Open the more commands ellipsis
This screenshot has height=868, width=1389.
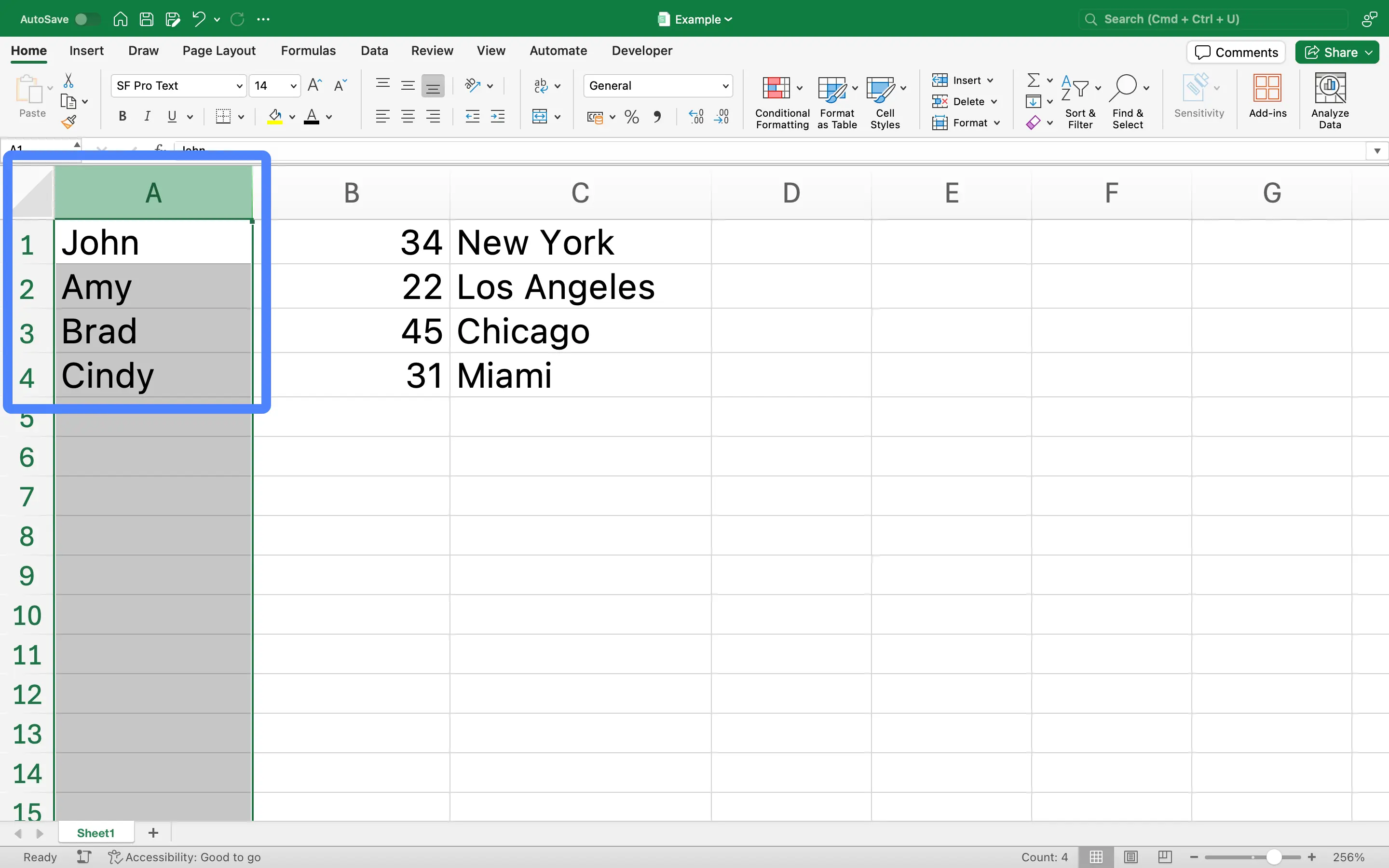[263, 19]
